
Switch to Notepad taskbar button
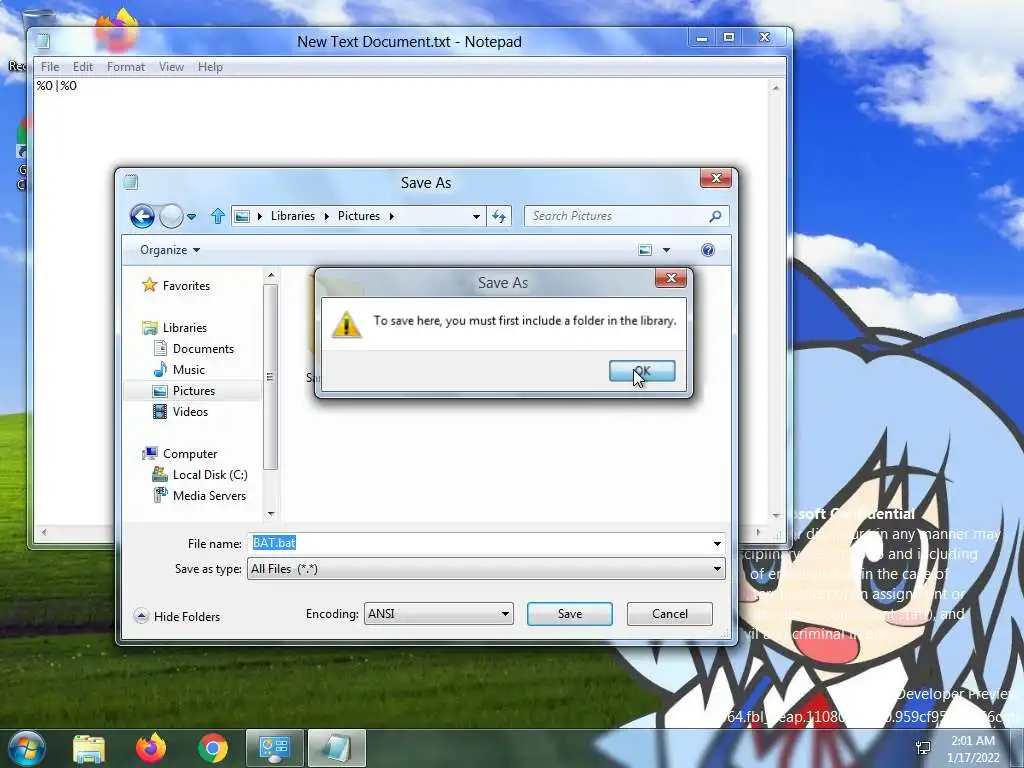[x=336, y=748]
